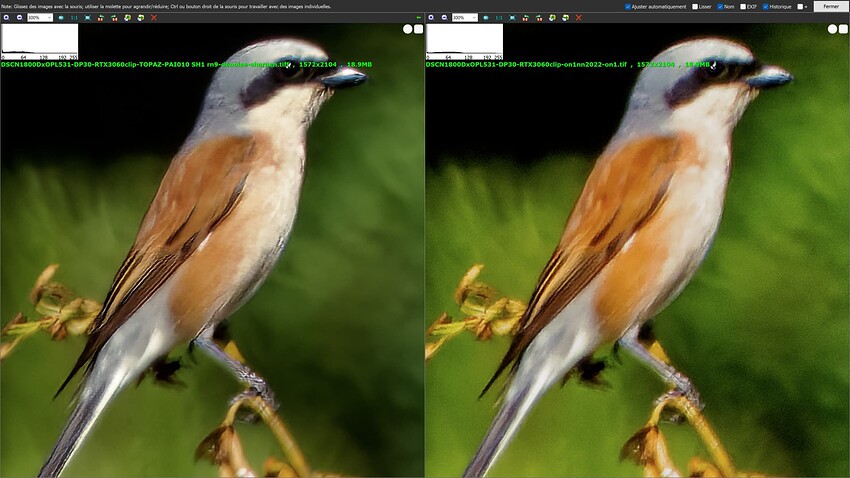
Task: Toggle the 'EXIF' checkbox
Action: tap(742, 6)
